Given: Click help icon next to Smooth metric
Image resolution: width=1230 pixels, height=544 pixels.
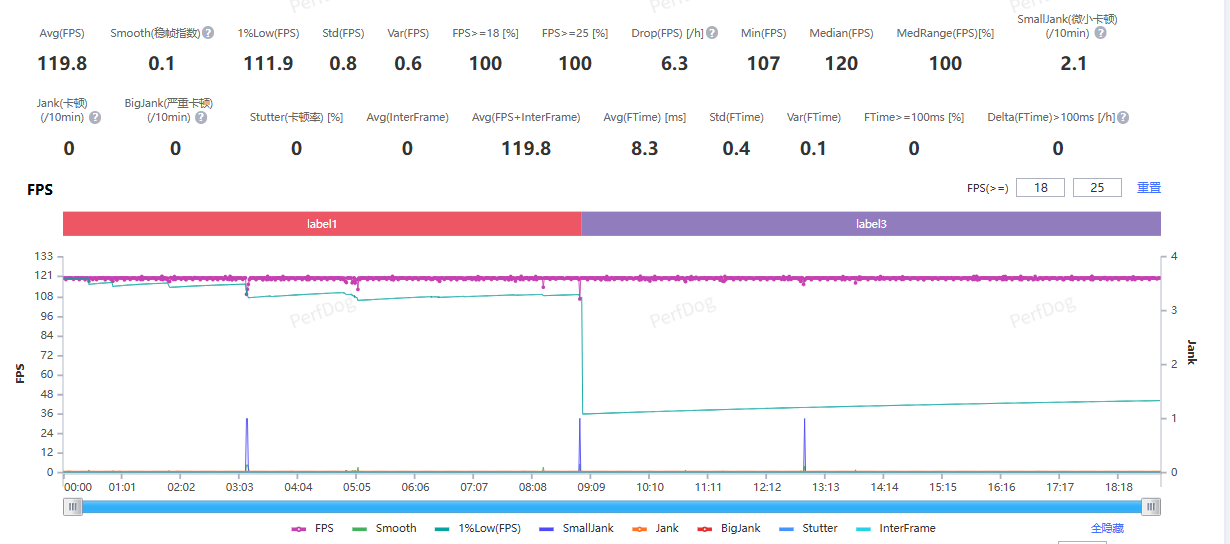Looking at the screenshot, I should pyautogui.click(x=208, y=33).
